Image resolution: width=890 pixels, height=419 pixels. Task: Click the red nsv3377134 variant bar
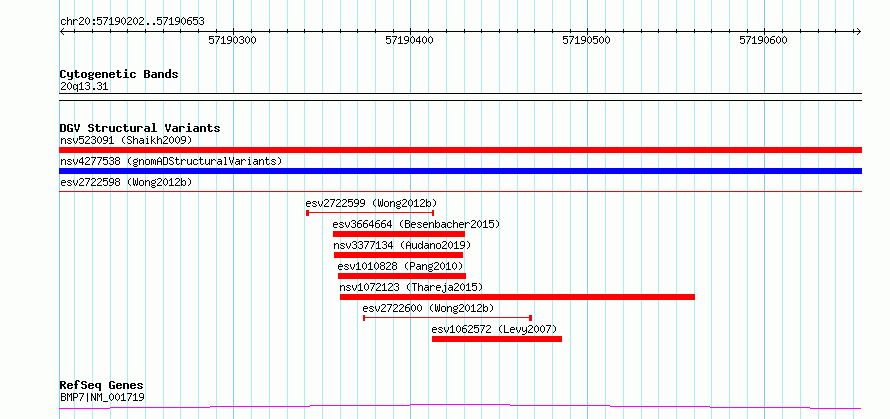(398, 255)
